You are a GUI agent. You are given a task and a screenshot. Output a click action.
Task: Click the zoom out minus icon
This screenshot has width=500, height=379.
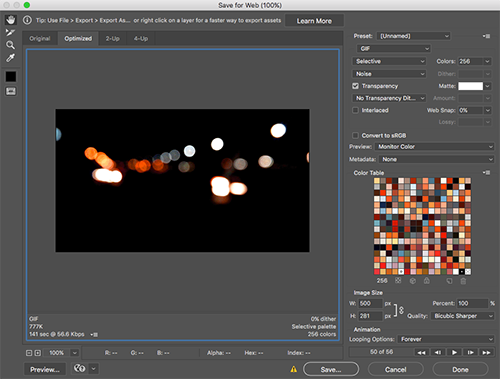[29, 353]
